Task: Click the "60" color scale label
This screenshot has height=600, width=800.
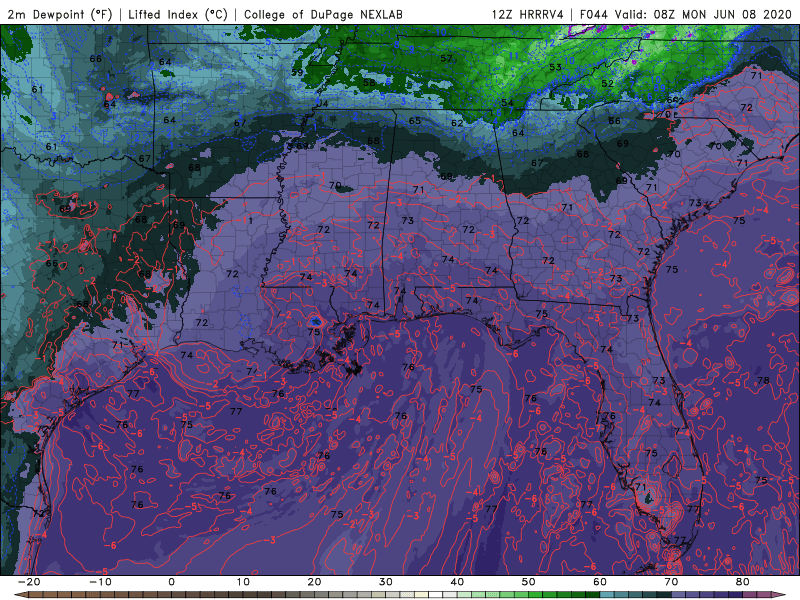Action: coord(600,582)
